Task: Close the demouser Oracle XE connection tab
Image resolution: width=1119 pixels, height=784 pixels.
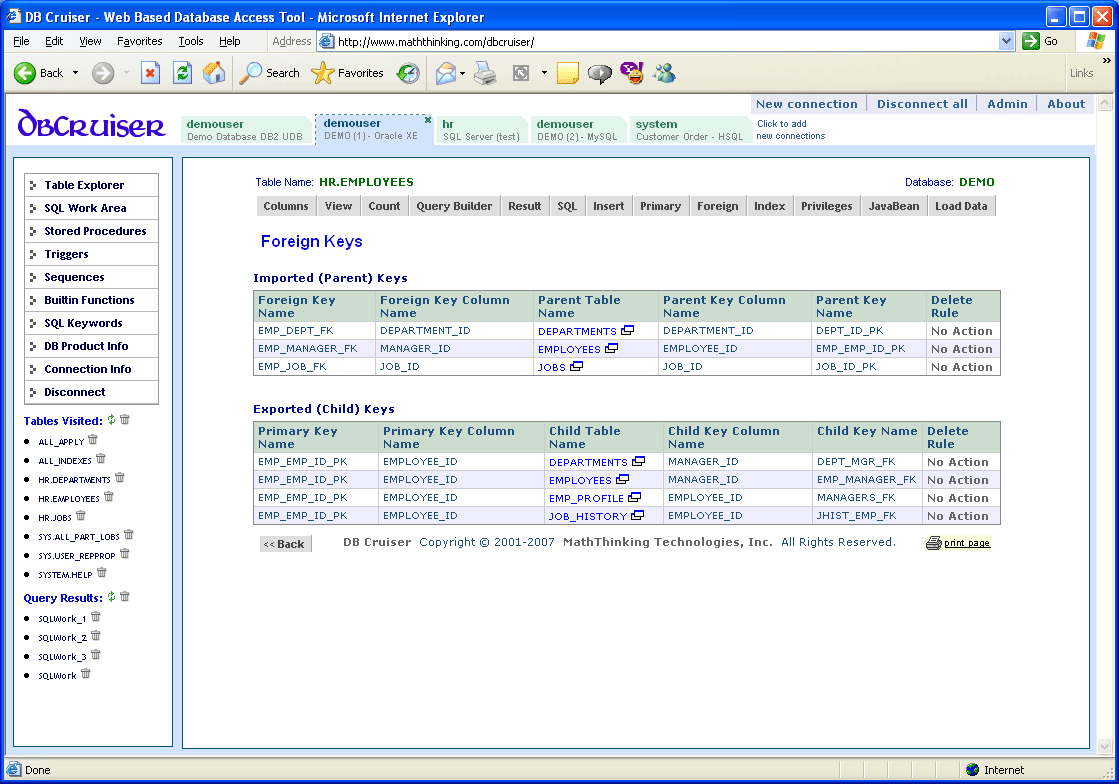Action: click(x=428, y=120)
